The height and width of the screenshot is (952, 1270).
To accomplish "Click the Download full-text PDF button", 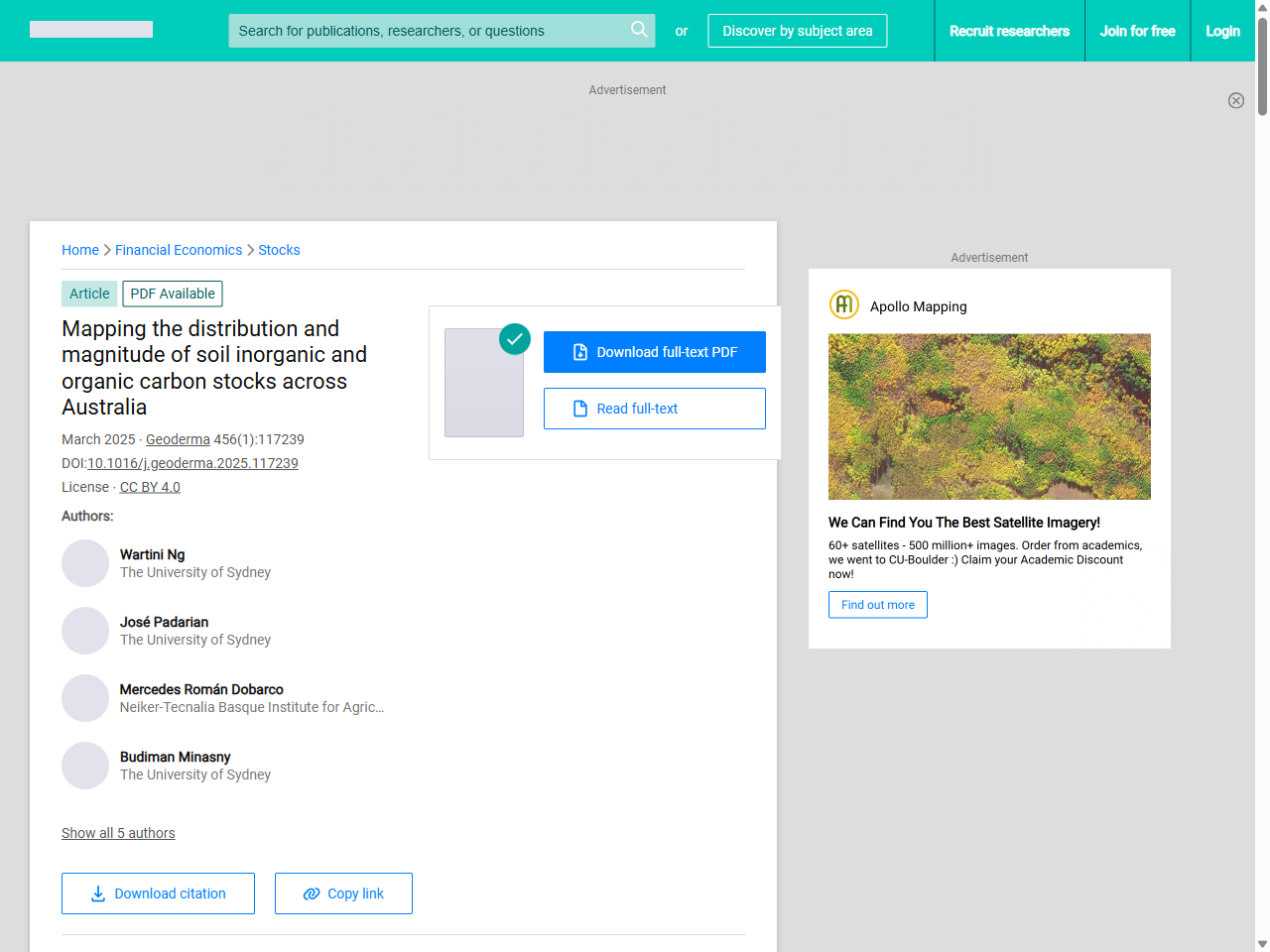I will 655,351.
